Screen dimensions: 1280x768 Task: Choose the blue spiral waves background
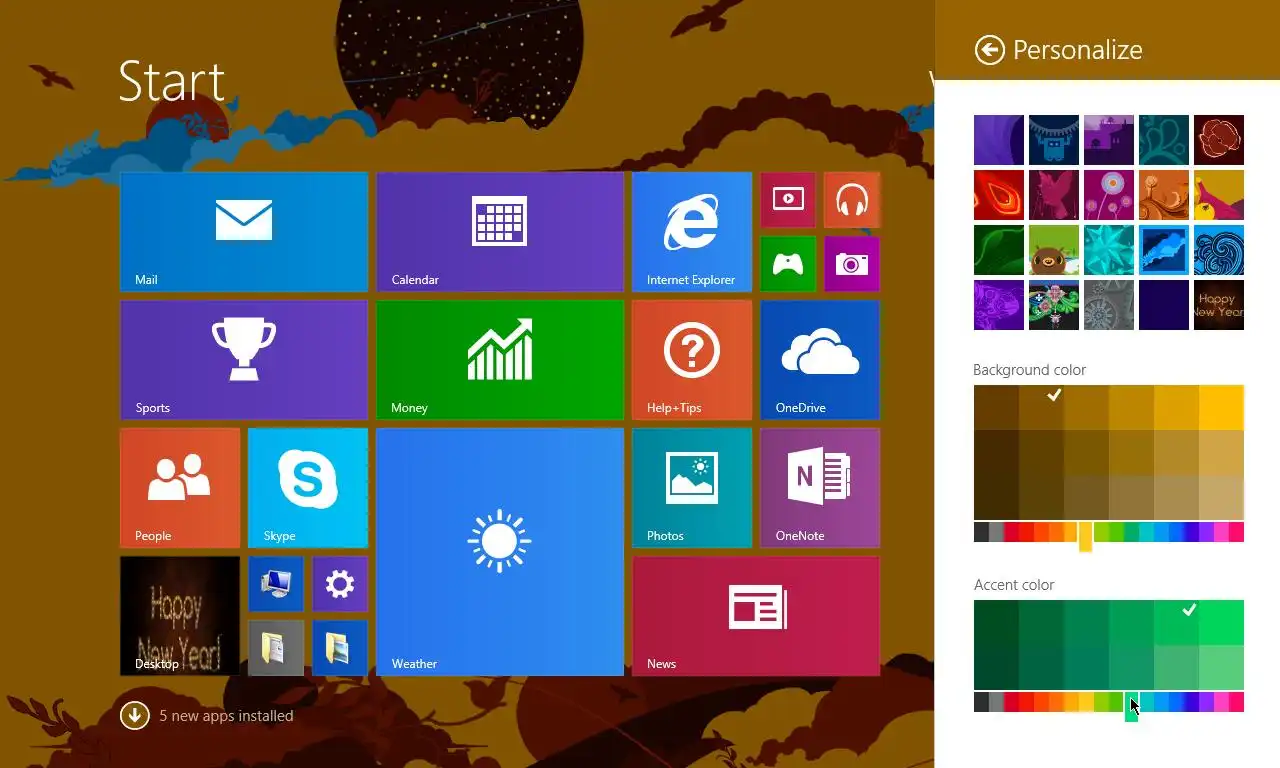1219,250
